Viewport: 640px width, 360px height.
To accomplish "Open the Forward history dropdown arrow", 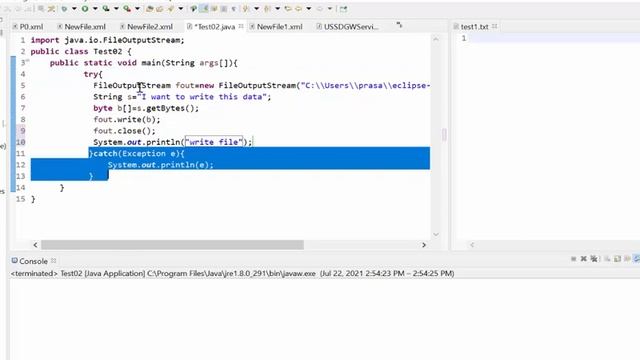I will pyautogui.click(x=330, y=9).
